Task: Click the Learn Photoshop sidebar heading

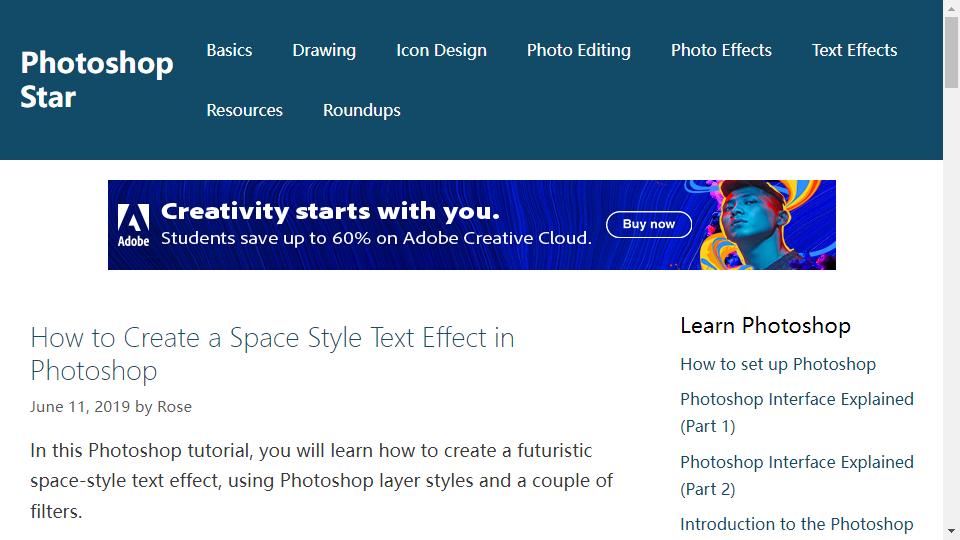Action: (x=765, y=326)
